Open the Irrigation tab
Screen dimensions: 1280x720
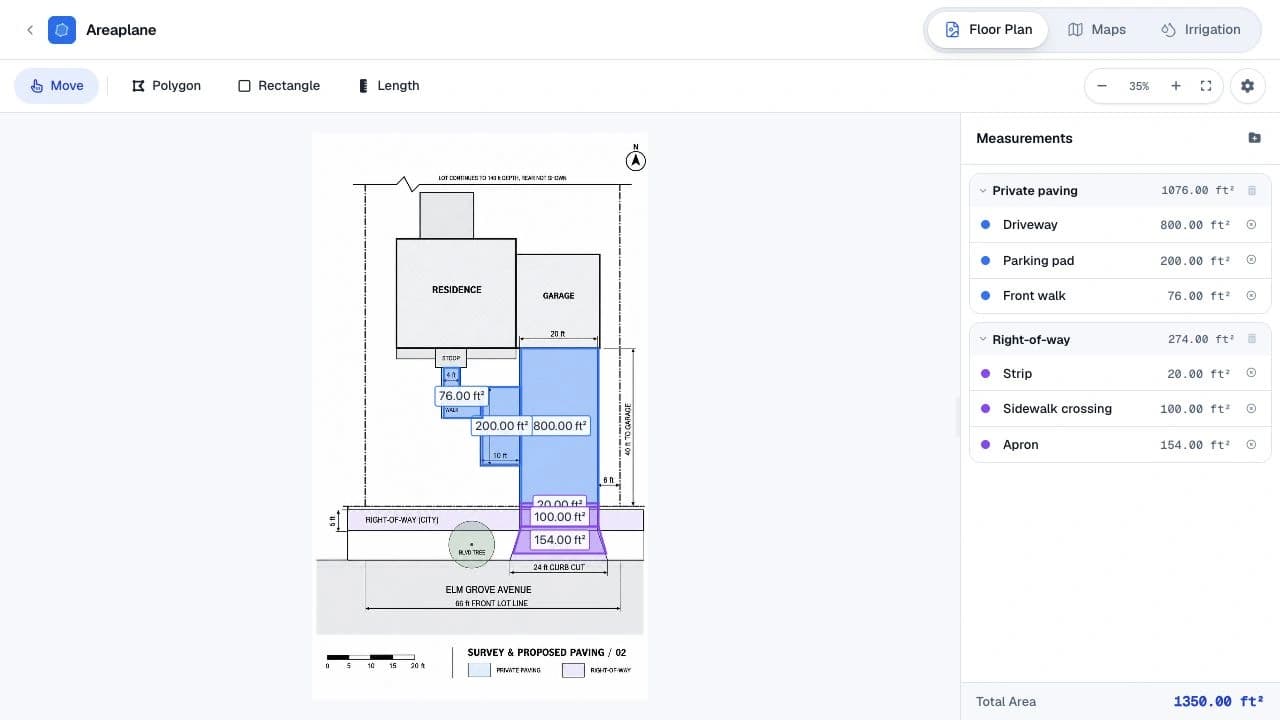pos(1201,30)
